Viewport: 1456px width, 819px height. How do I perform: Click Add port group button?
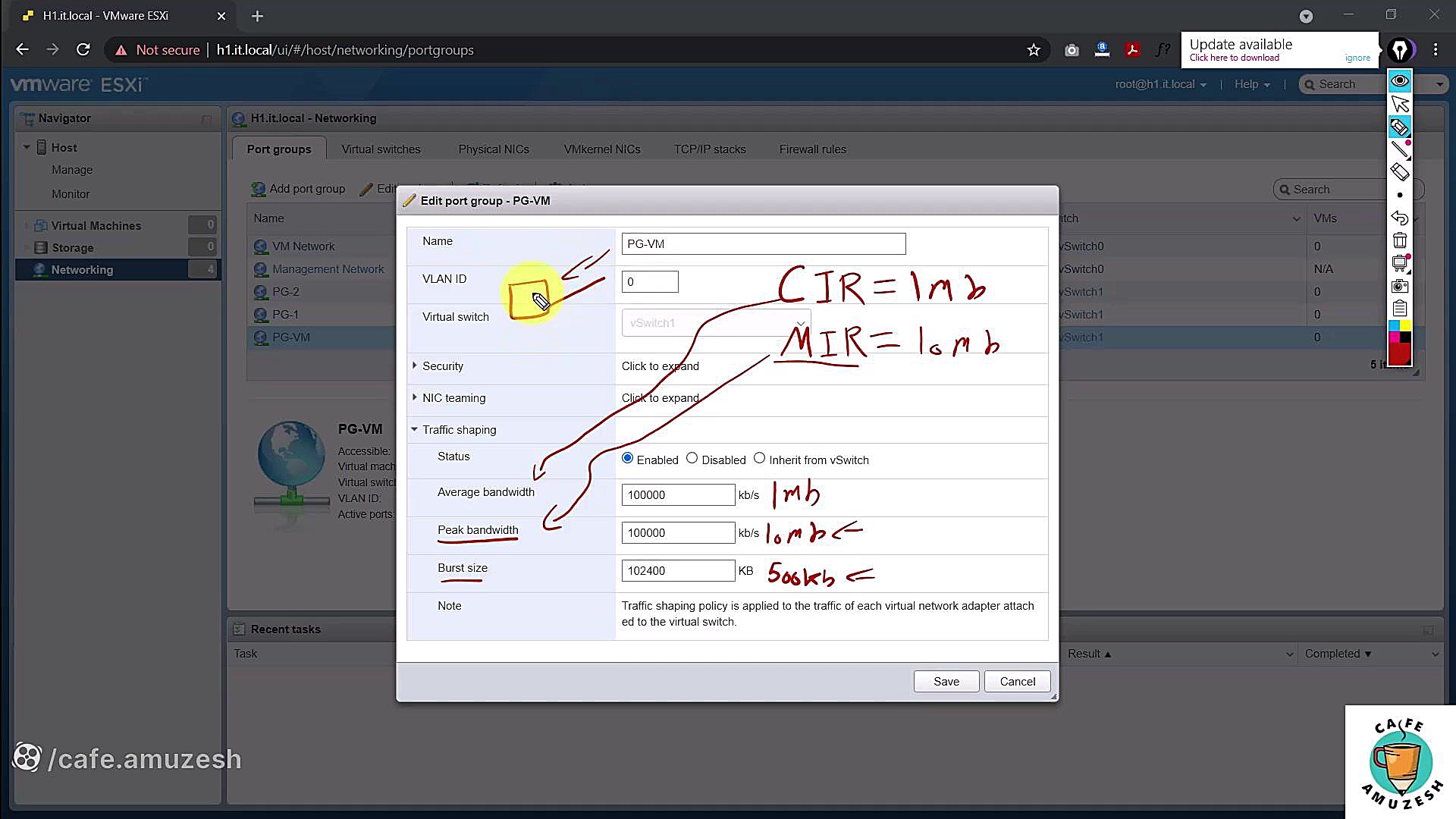(x=298, y=189)
